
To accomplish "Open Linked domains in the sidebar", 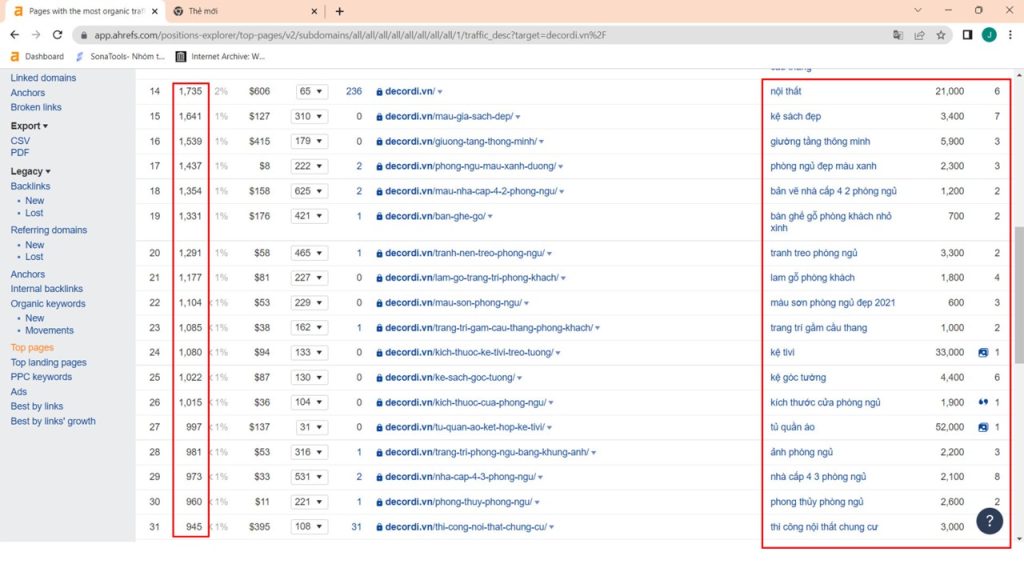I will (x=43, y=78).
